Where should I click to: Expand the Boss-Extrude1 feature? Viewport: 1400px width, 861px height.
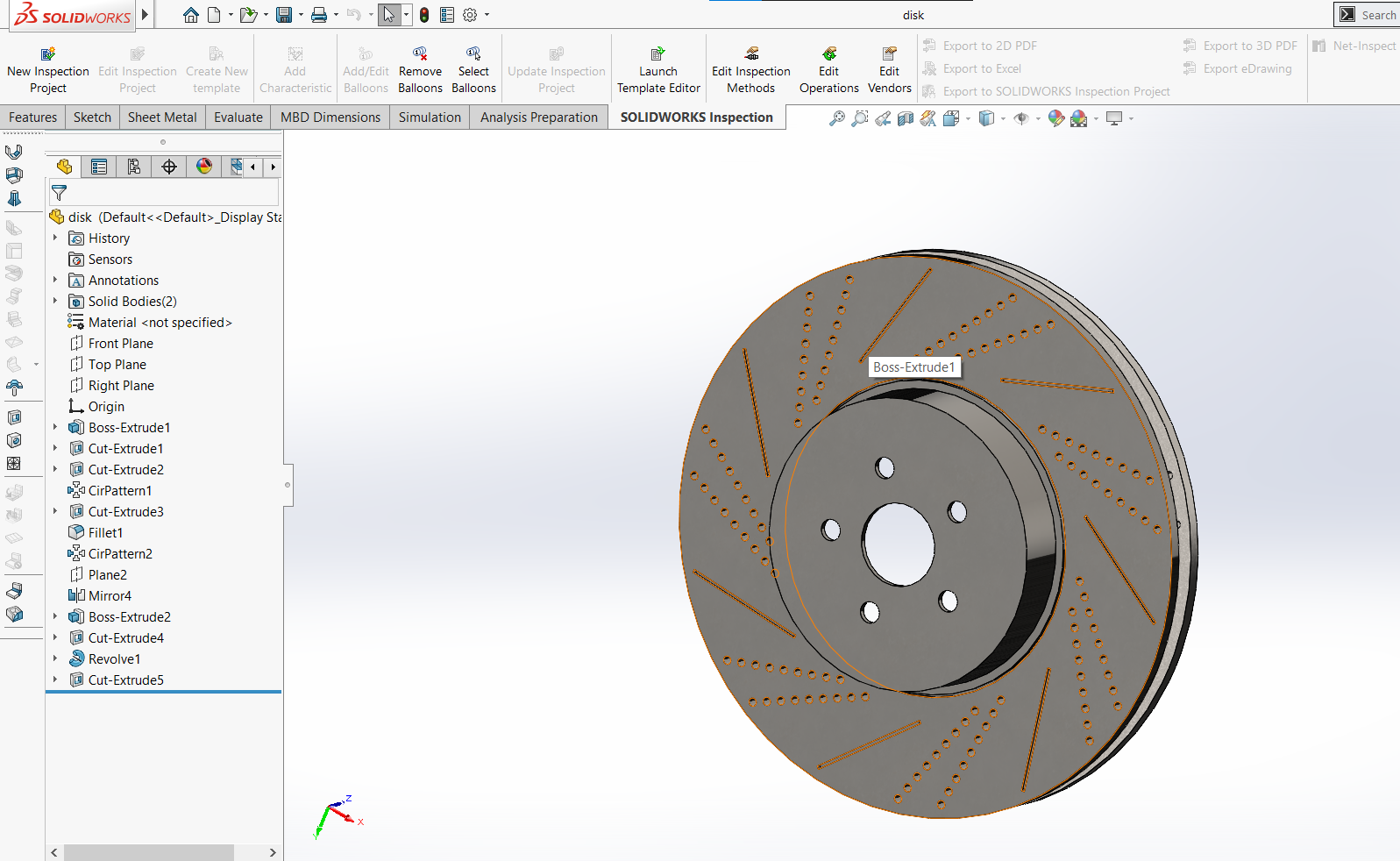pyautogui.click(x=55, y=427)
